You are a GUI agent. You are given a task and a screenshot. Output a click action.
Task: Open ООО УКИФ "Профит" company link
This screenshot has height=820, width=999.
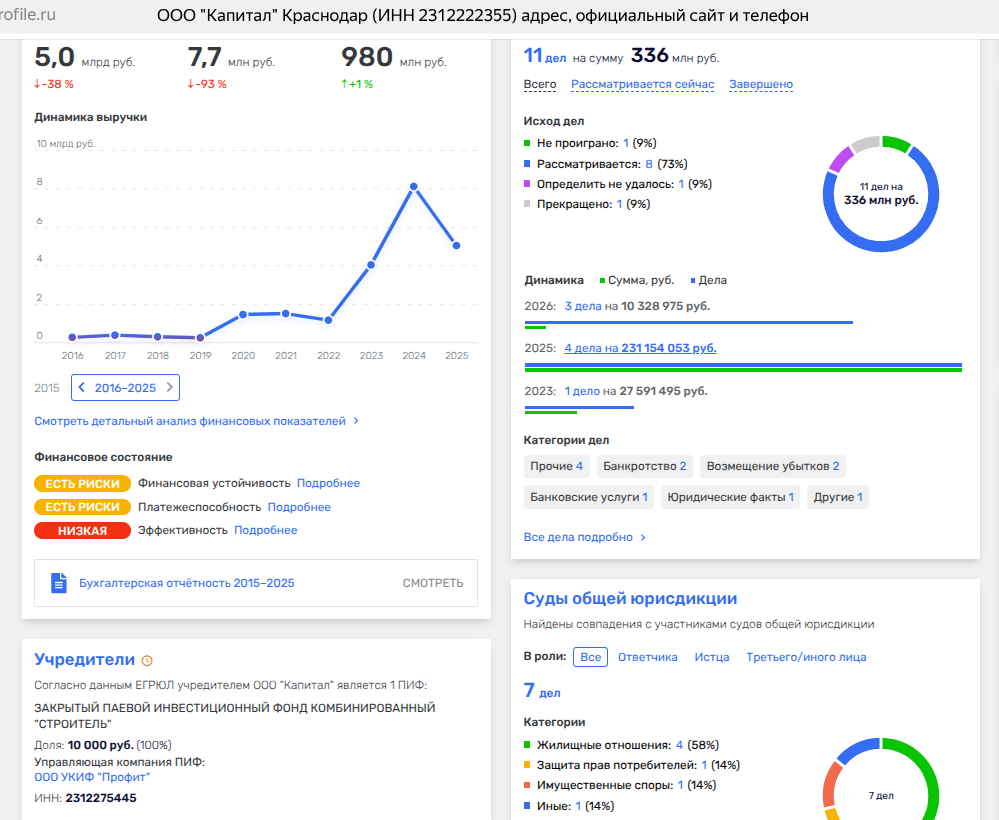coord(92,777)
